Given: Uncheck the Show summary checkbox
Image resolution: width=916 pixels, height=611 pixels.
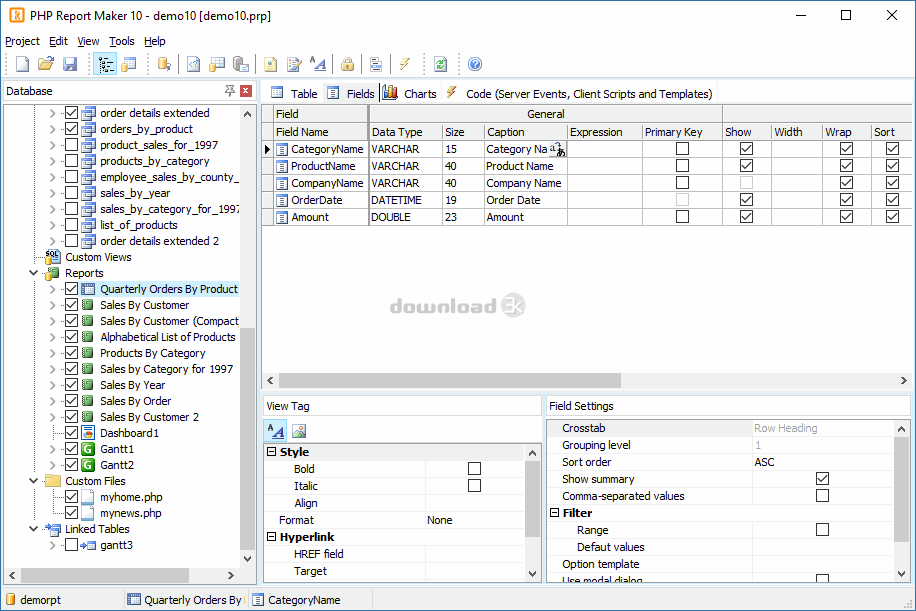Looking at the screenshot, I should 823,479.
